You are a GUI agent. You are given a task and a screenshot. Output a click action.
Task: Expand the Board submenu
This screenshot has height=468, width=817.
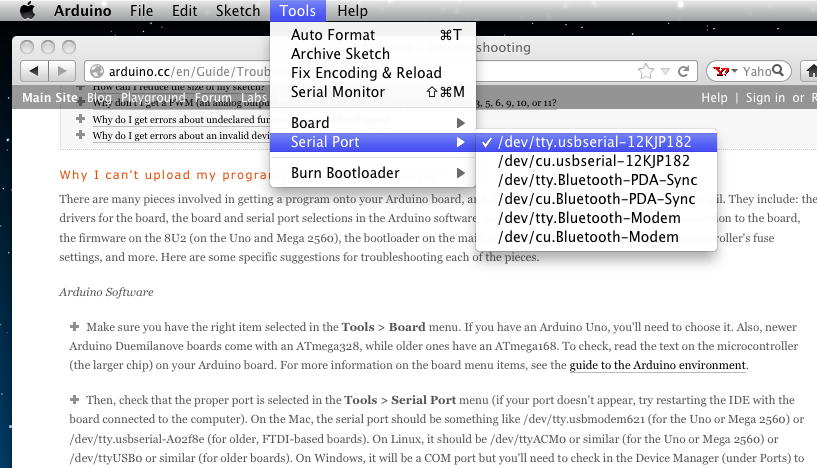pos(373,123)
